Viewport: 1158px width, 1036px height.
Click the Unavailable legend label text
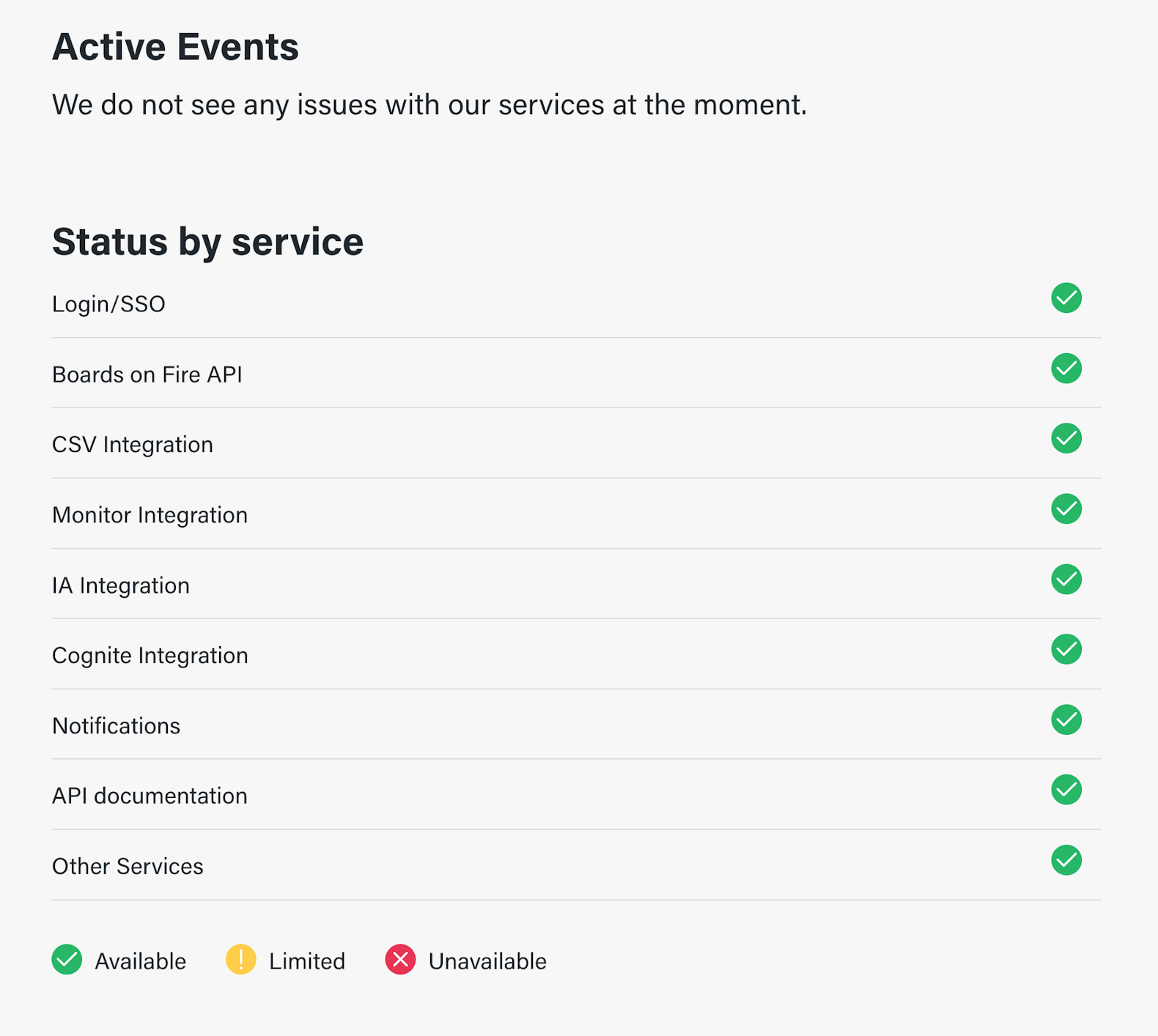(487, 961)
